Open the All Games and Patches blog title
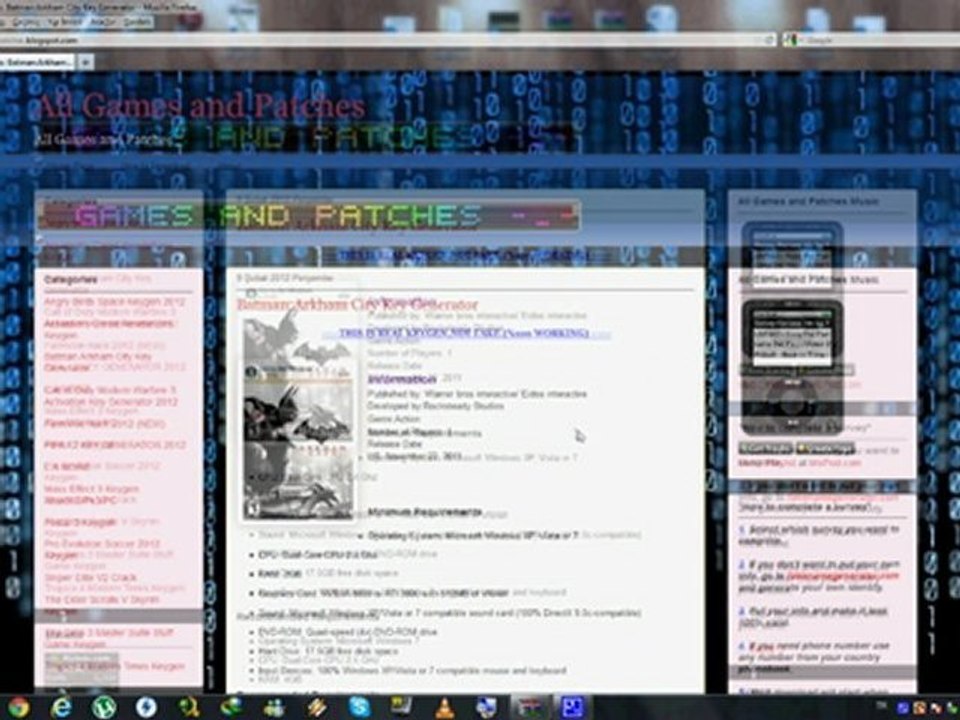This screenshot has width=960, height=720. 202,106
